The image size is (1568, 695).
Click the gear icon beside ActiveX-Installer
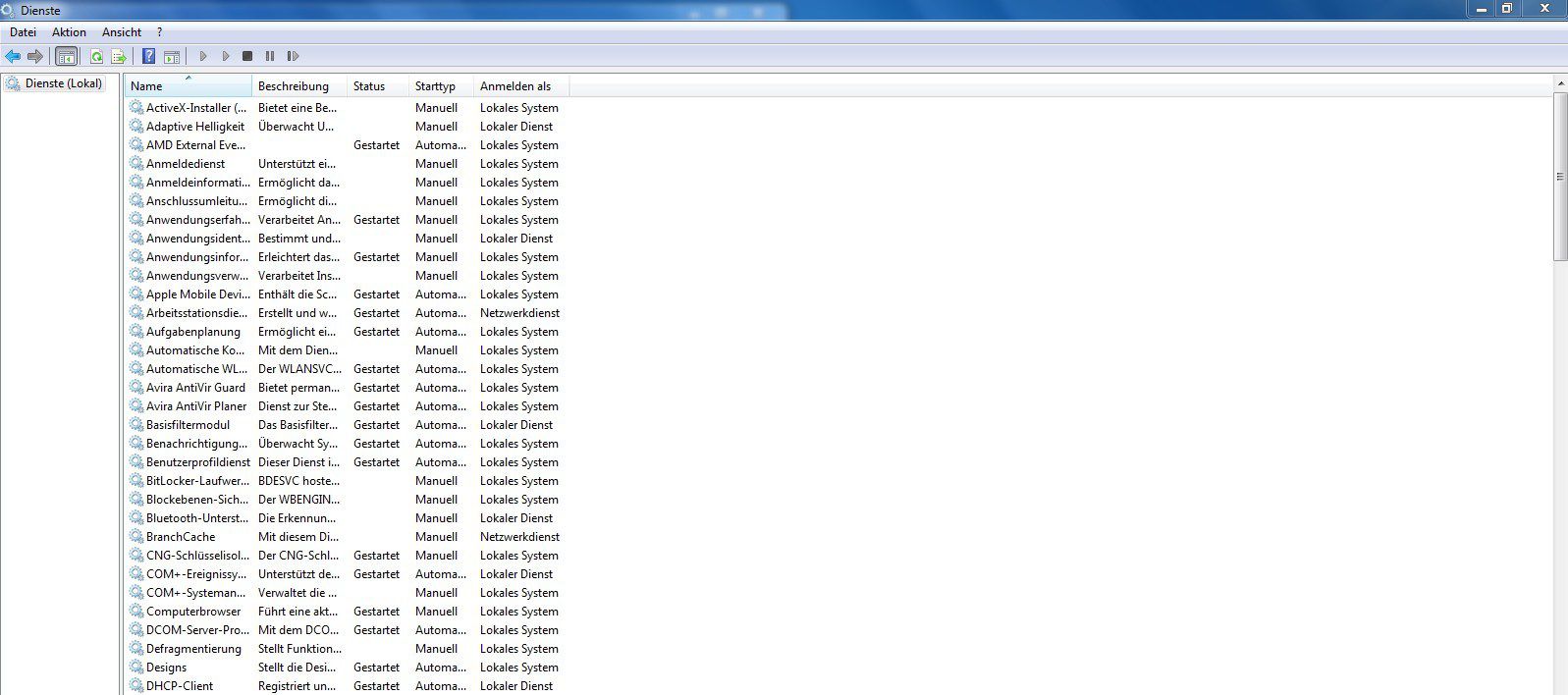click(x=136, y=108)
